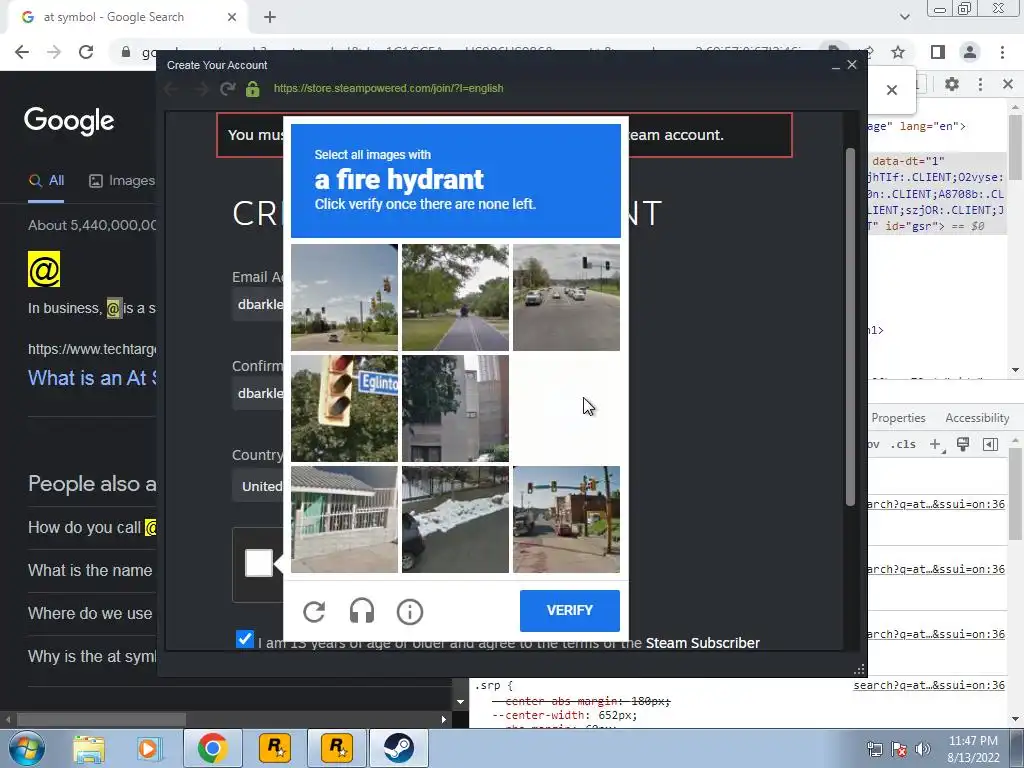Open DevTools Accessibility tab

point(977,418)
